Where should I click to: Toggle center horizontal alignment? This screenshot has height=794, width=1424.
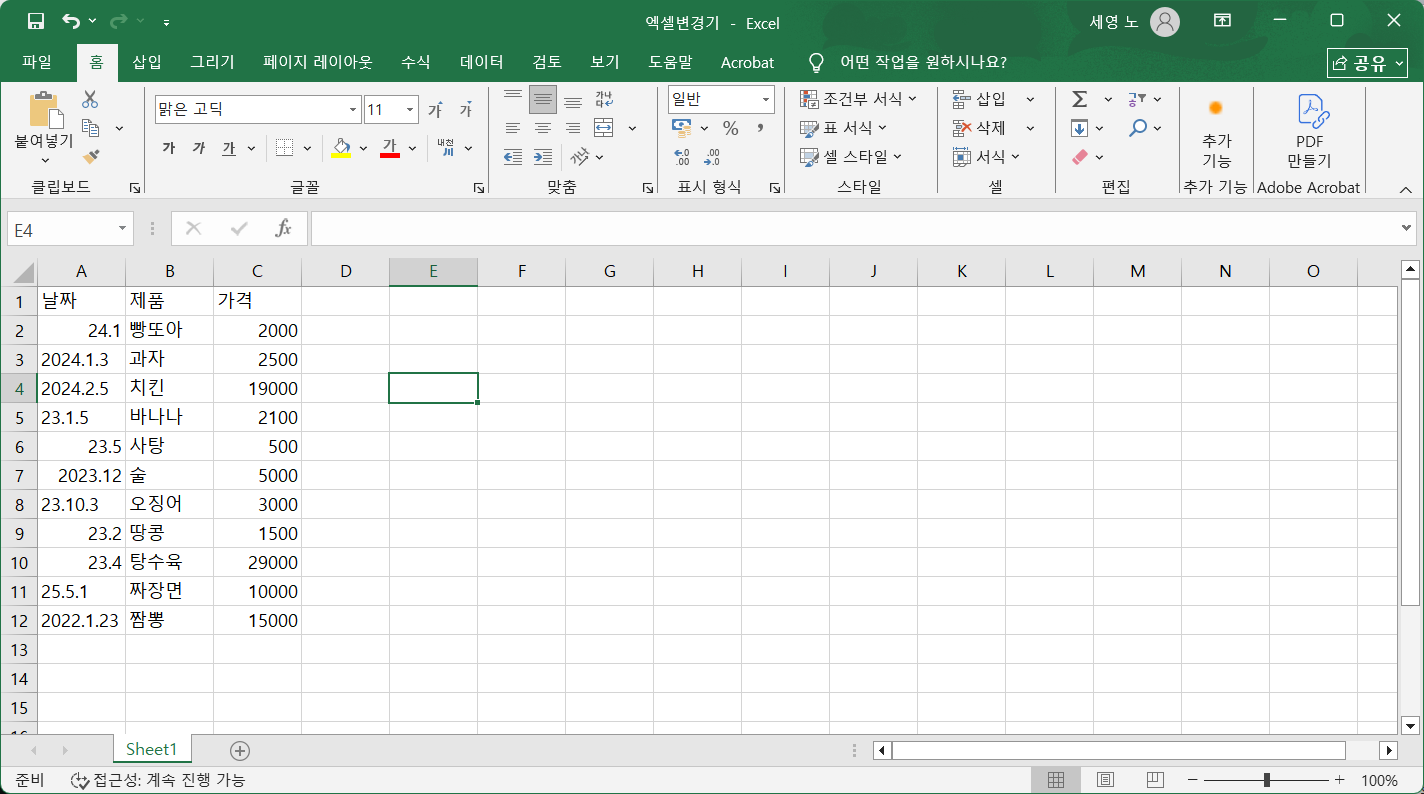(543, 128)
